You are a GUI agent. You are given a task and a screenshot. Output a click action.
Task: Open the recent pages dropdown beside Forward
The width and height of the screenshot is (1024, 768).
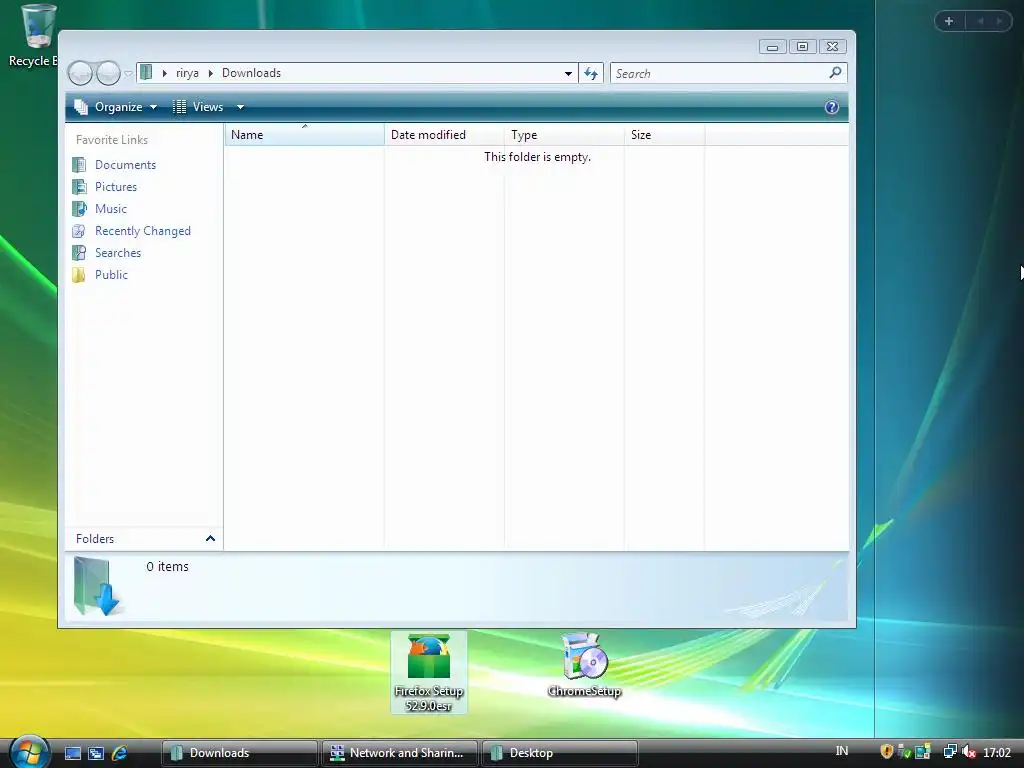pyautogui.click(x=128, y=73)
